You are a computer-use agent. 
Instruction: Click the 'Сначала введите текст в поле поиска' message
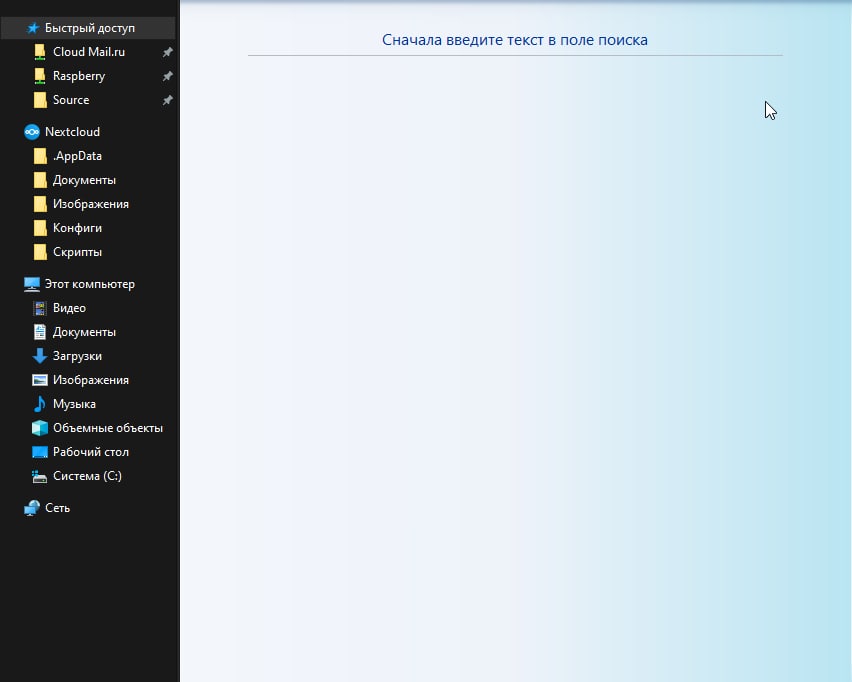tap(515, 40)
